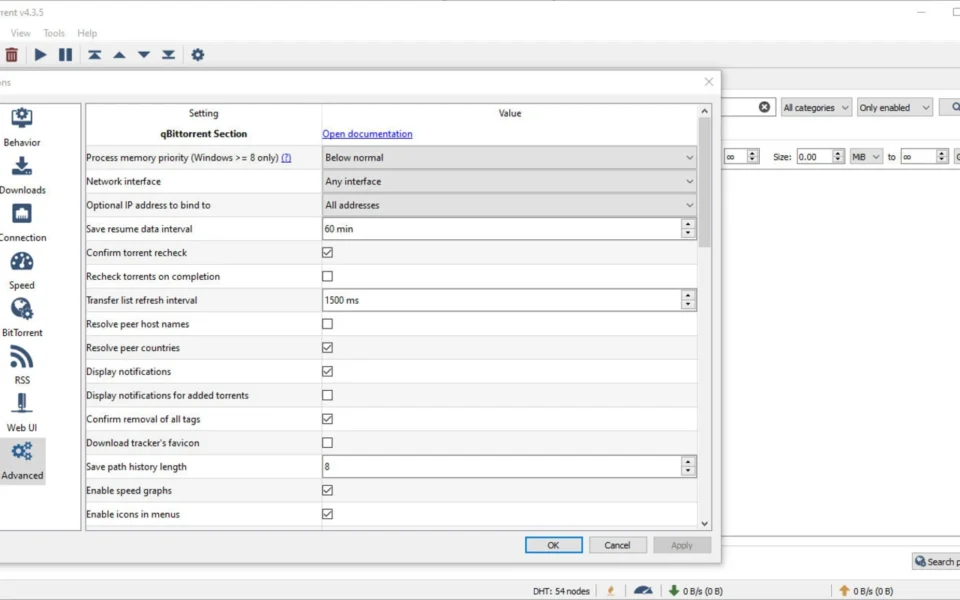
Task: Toggle Enable icons in menus checkbox
Action: 328,514
